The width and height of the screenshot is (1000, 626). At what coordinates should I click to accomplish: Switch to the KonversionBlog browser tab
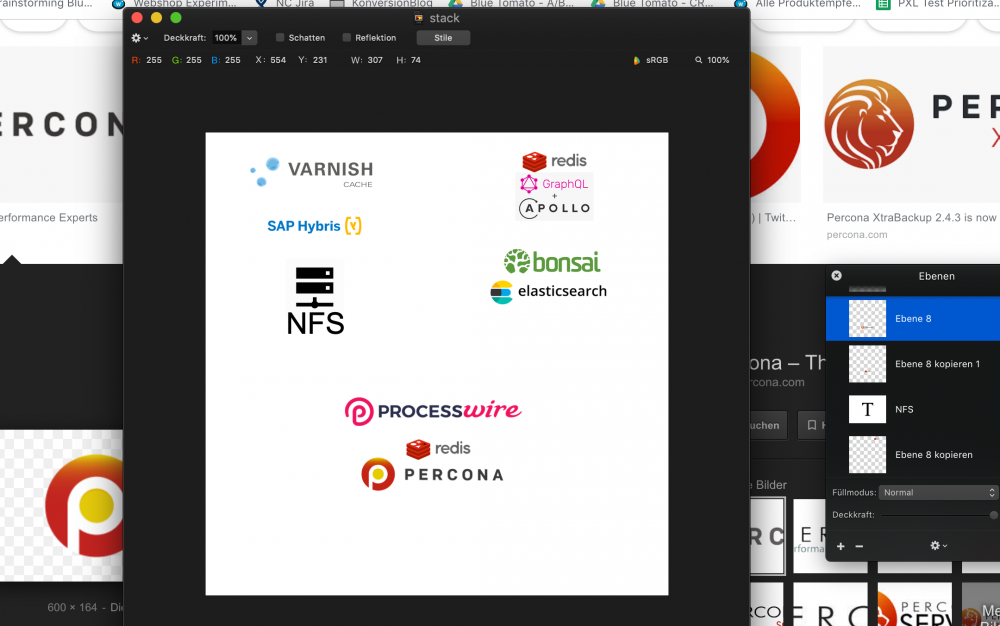click(381, 4)
